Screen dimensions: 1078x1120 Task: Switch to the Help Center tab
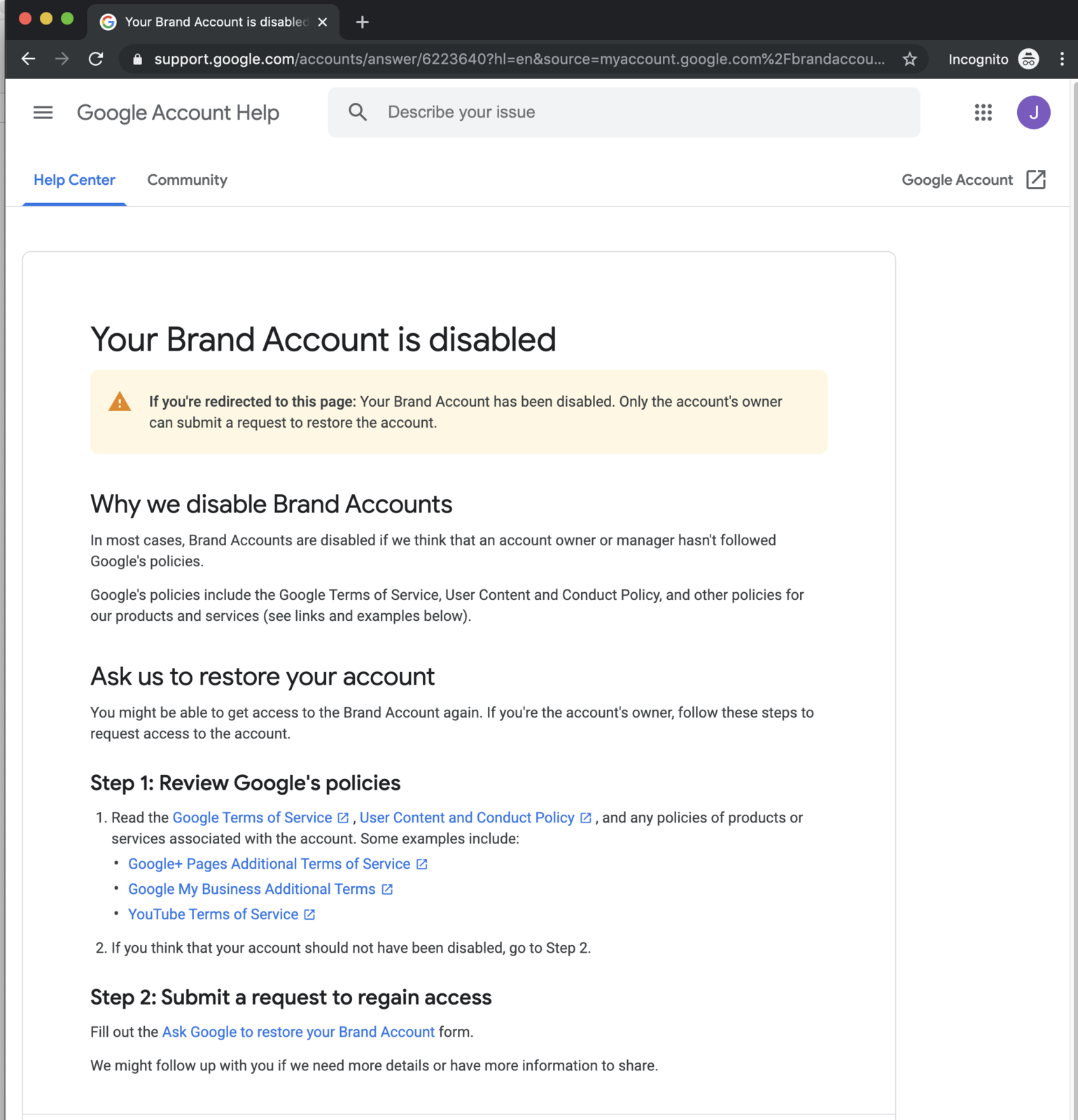[x=74, y=180]
